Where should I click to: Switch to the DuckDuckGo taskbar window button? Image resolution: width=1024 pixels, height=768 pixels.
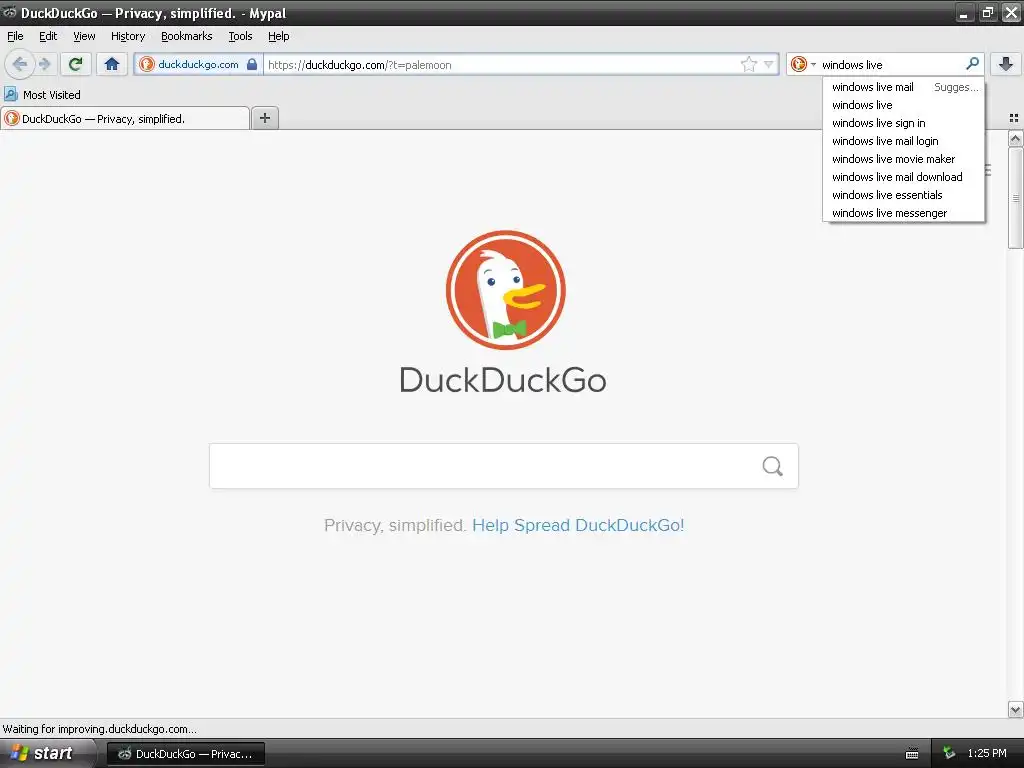point(185,754)
